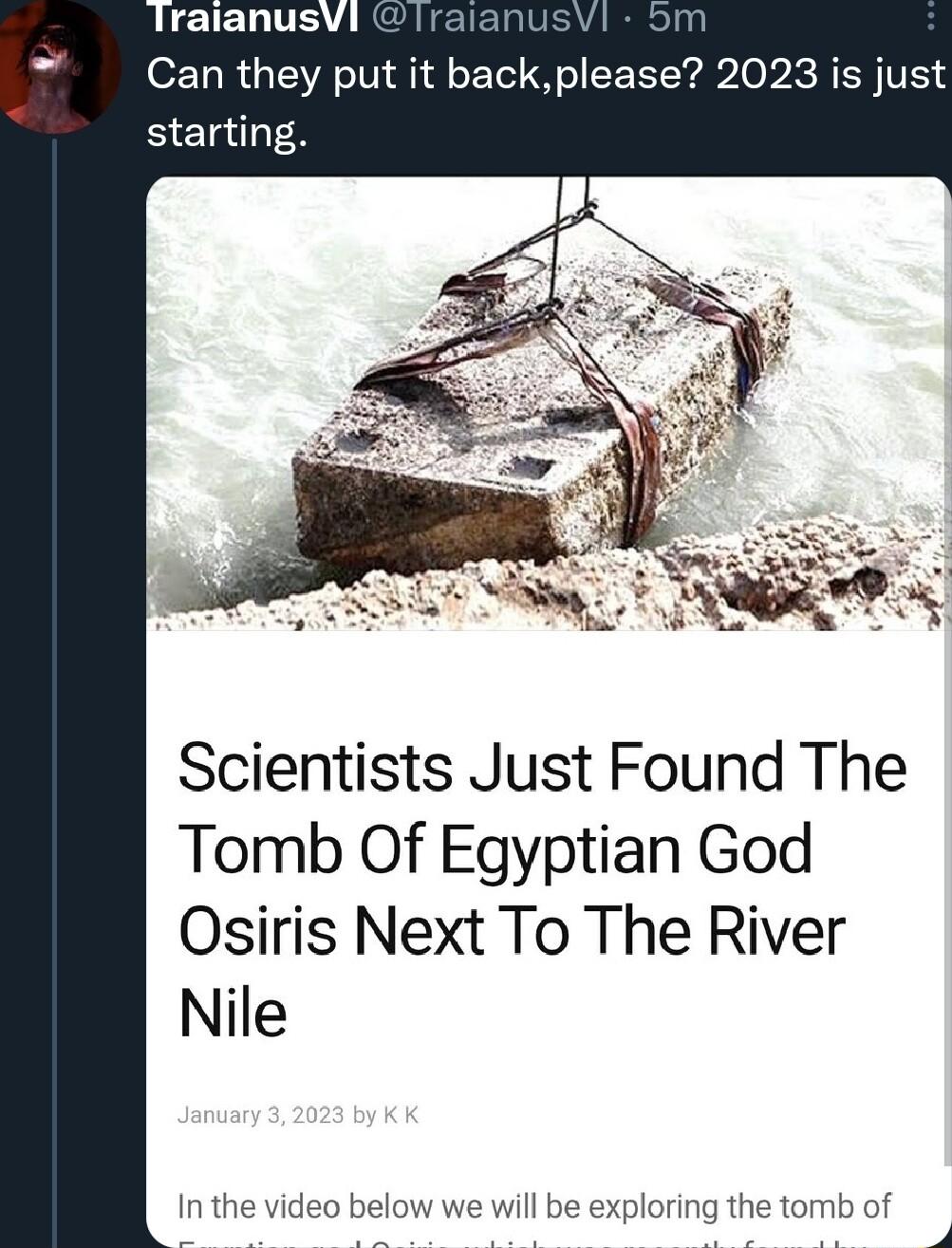
Task: Click the word 'Nile' in the headline
Action: (233, 1013)
